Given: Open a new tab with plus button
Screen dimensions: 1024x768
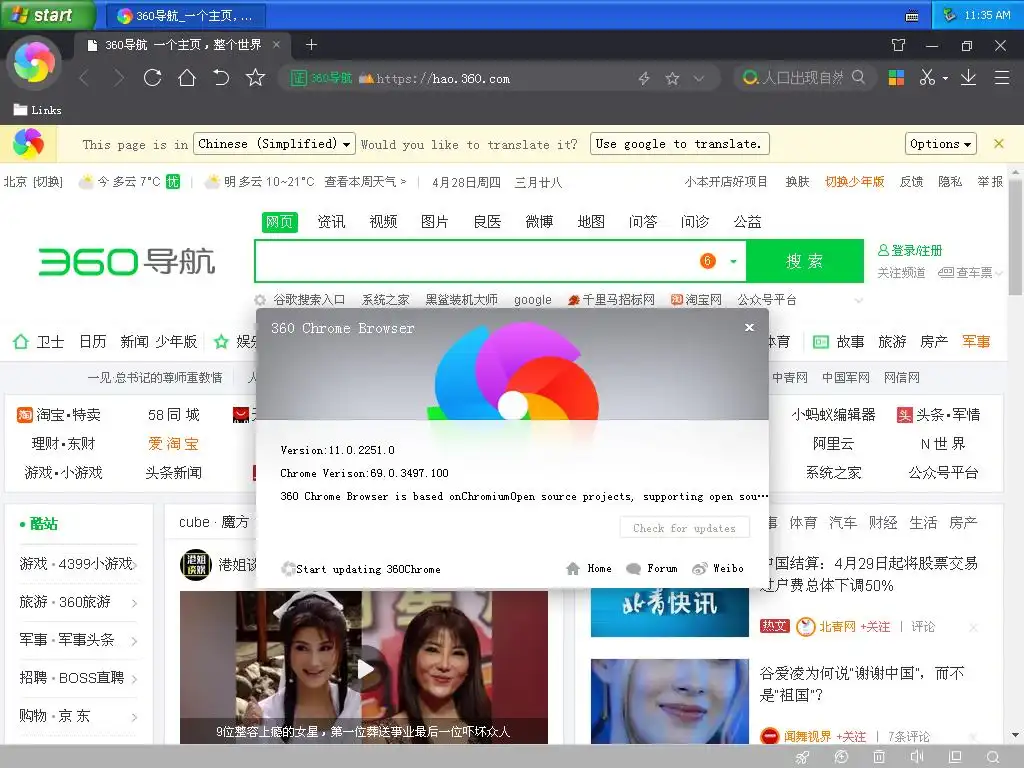Looking at the screenshot, I should (312, 44).
